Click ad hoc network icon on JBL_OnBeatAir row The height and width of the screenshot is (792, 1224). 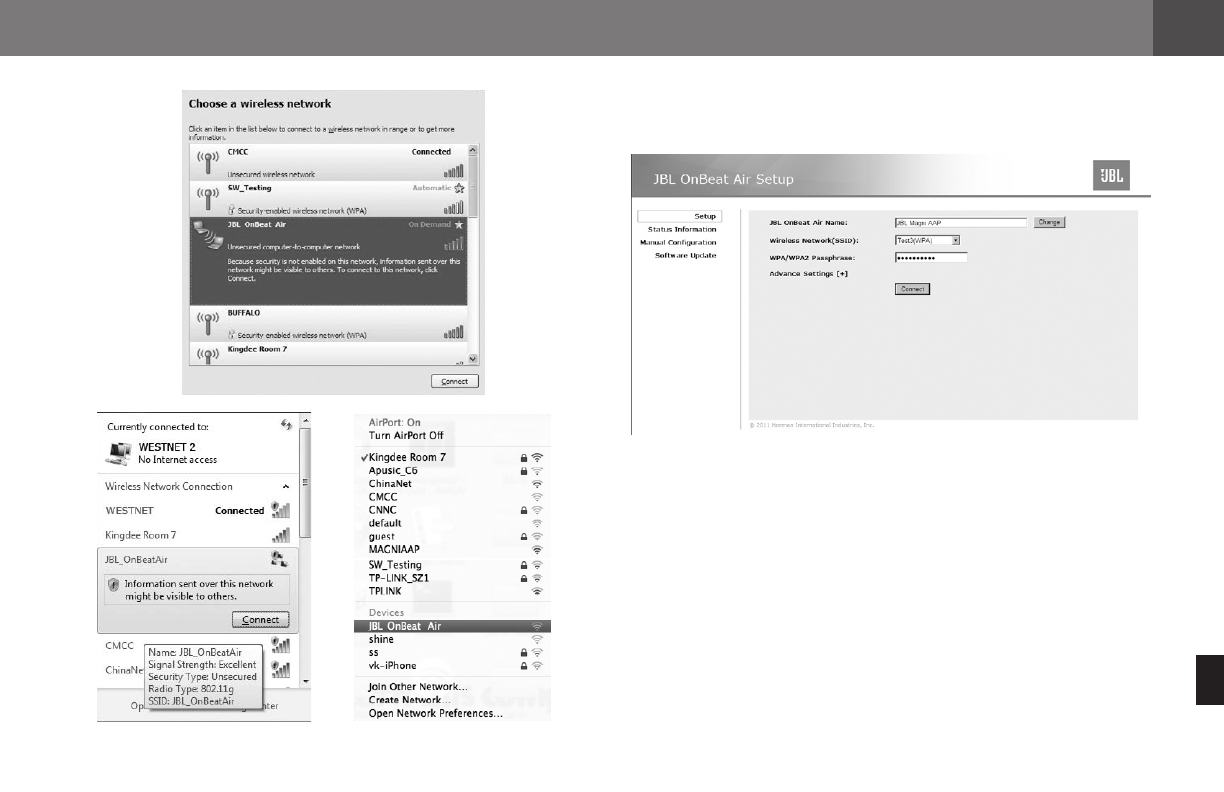281,561
